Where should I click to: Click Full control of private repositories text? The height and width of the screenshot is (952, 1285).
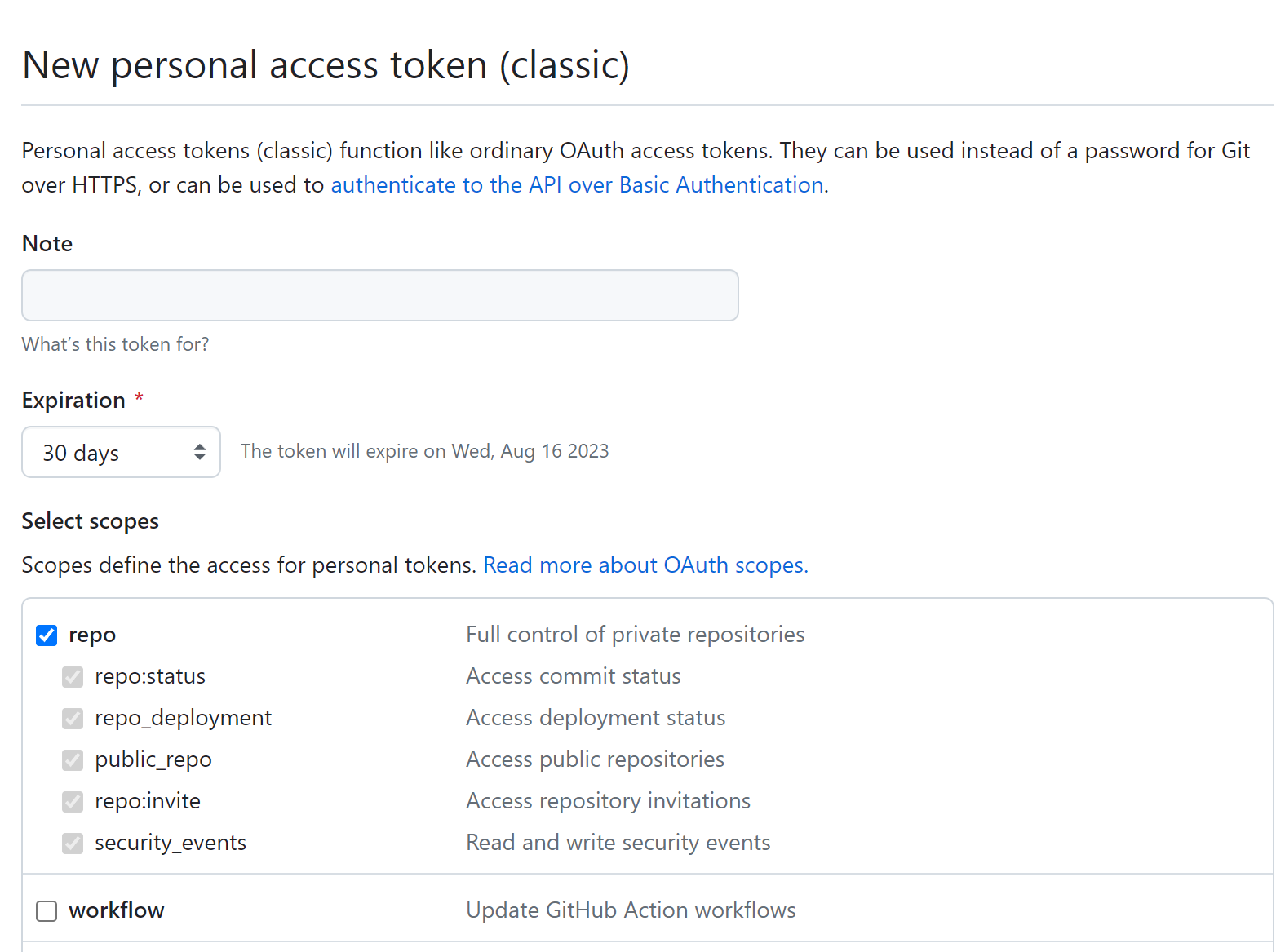click(635, 635)
